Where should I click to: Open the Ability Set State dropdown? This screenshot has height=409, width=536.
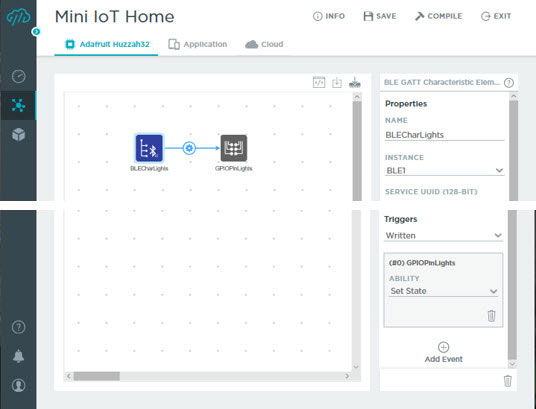tap(443, 291)
